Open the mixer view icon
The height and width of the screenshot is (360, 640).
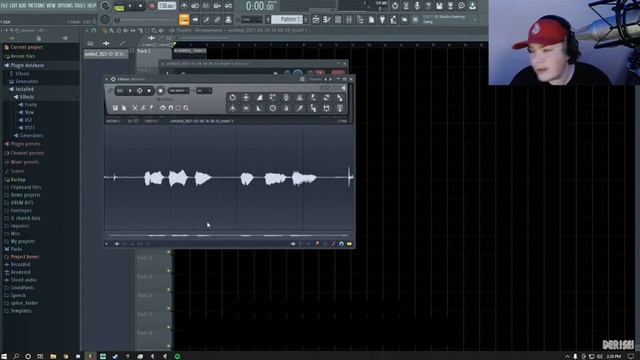click(349, 19)
